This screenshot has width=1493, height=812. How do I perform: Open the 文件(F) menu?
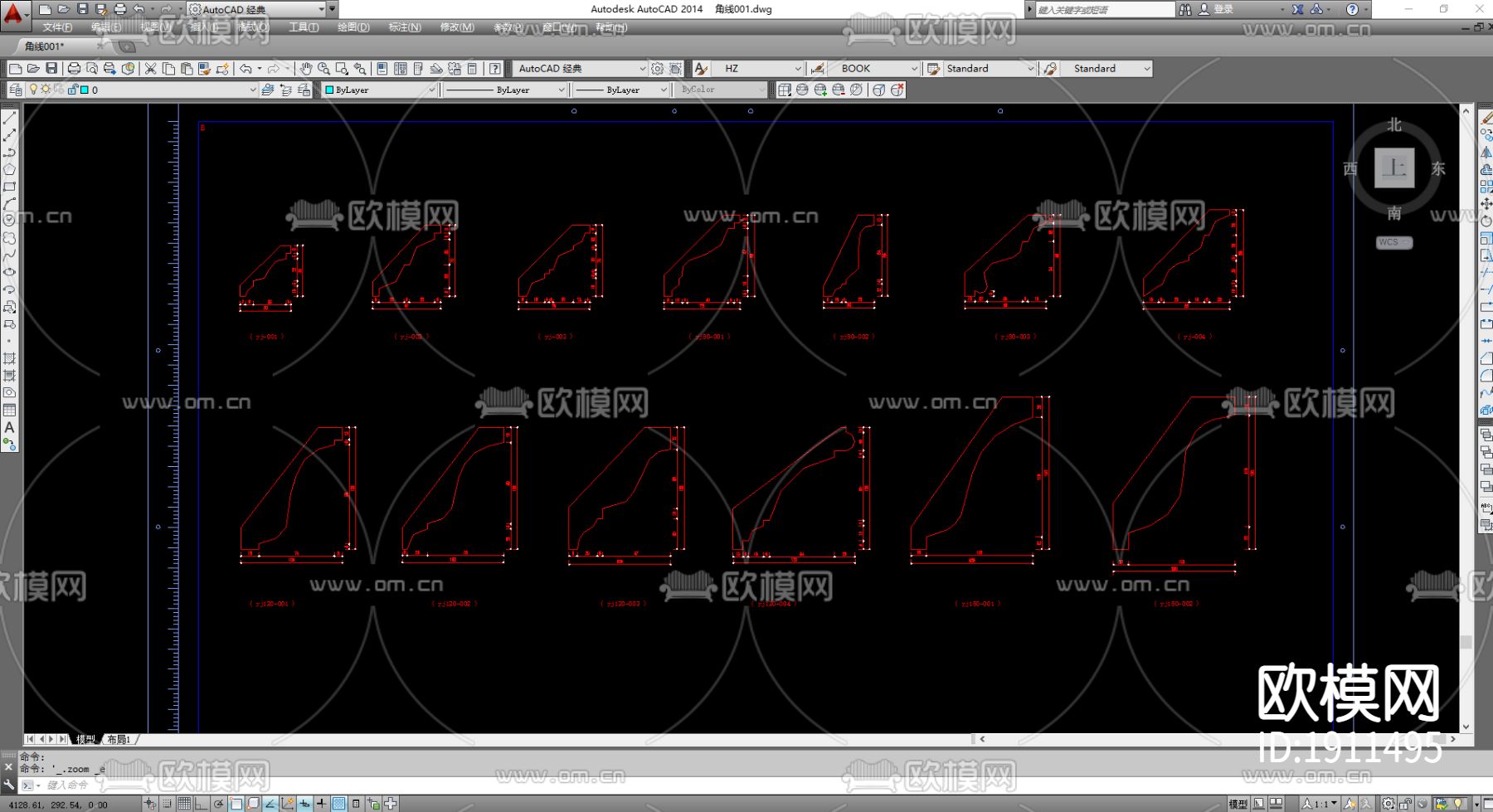57,27
